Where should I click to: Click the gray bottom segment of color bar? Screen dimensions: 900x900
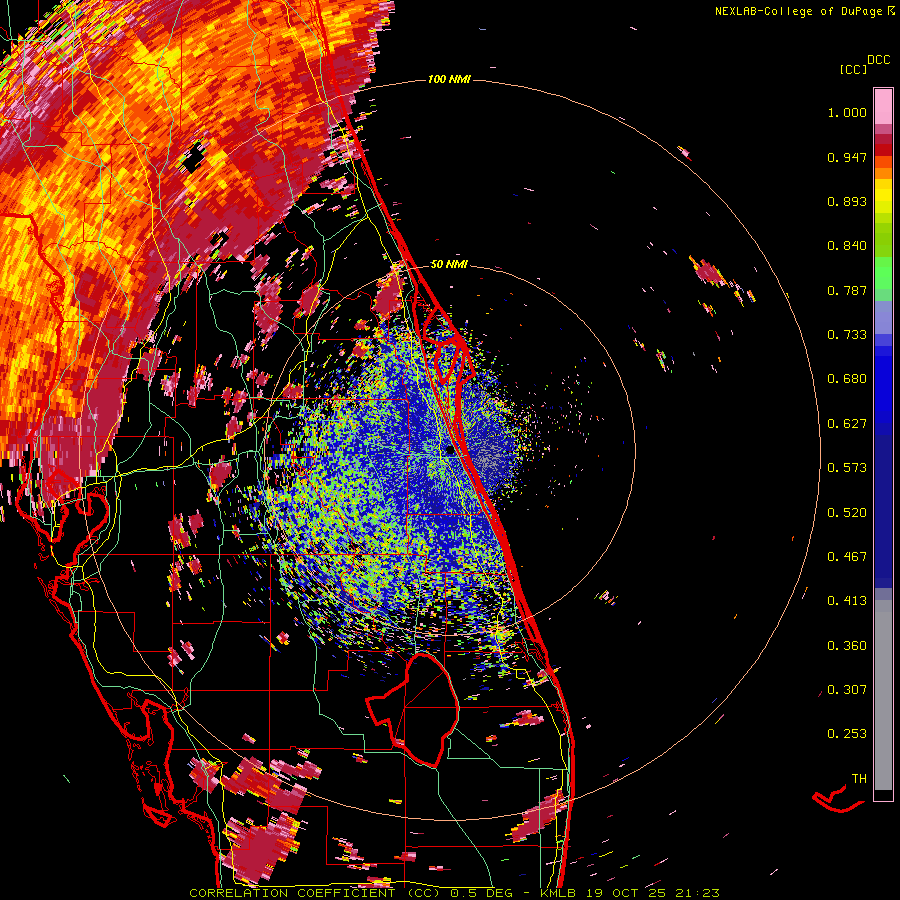coord(883,695)
